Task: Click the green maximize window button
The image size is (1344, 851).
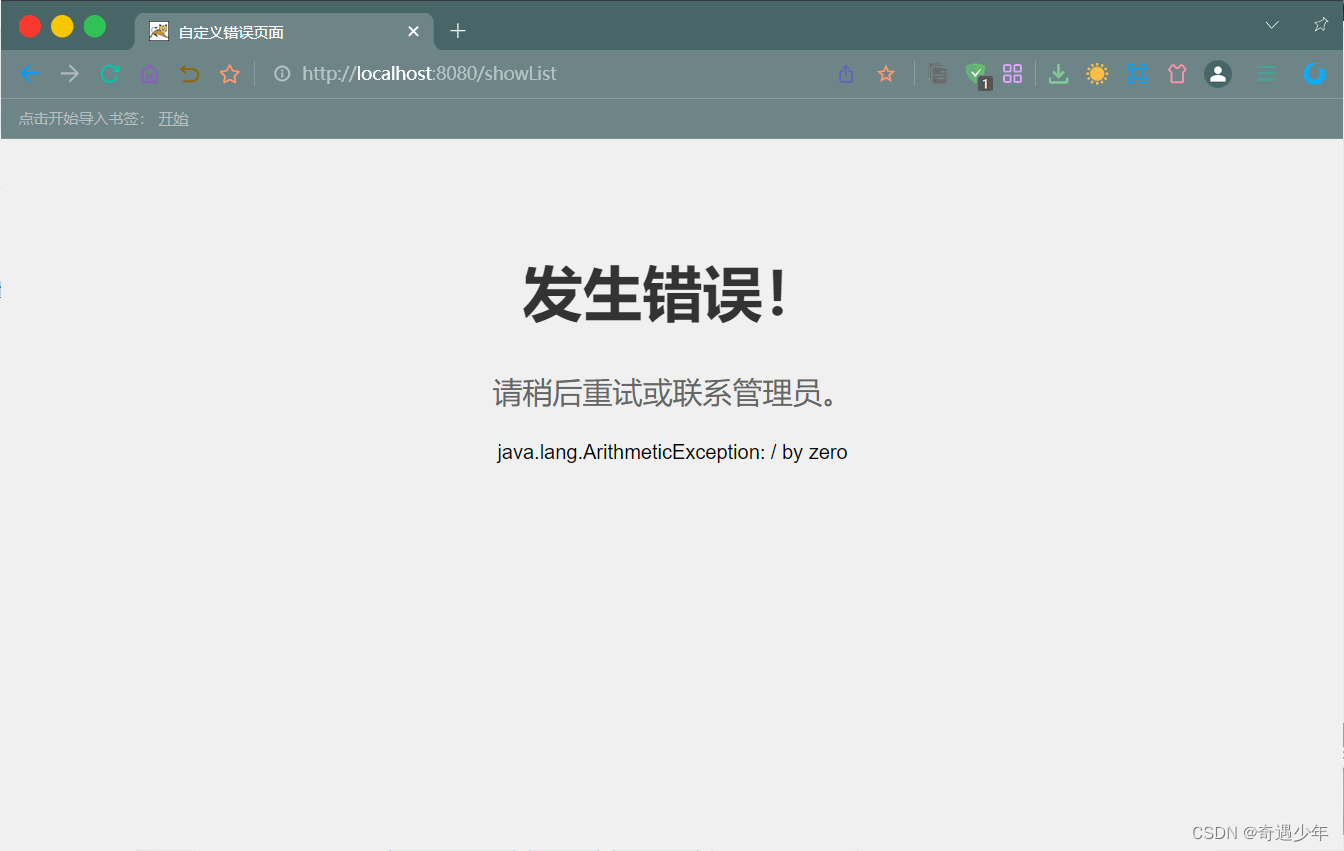Action: [95, 27]
